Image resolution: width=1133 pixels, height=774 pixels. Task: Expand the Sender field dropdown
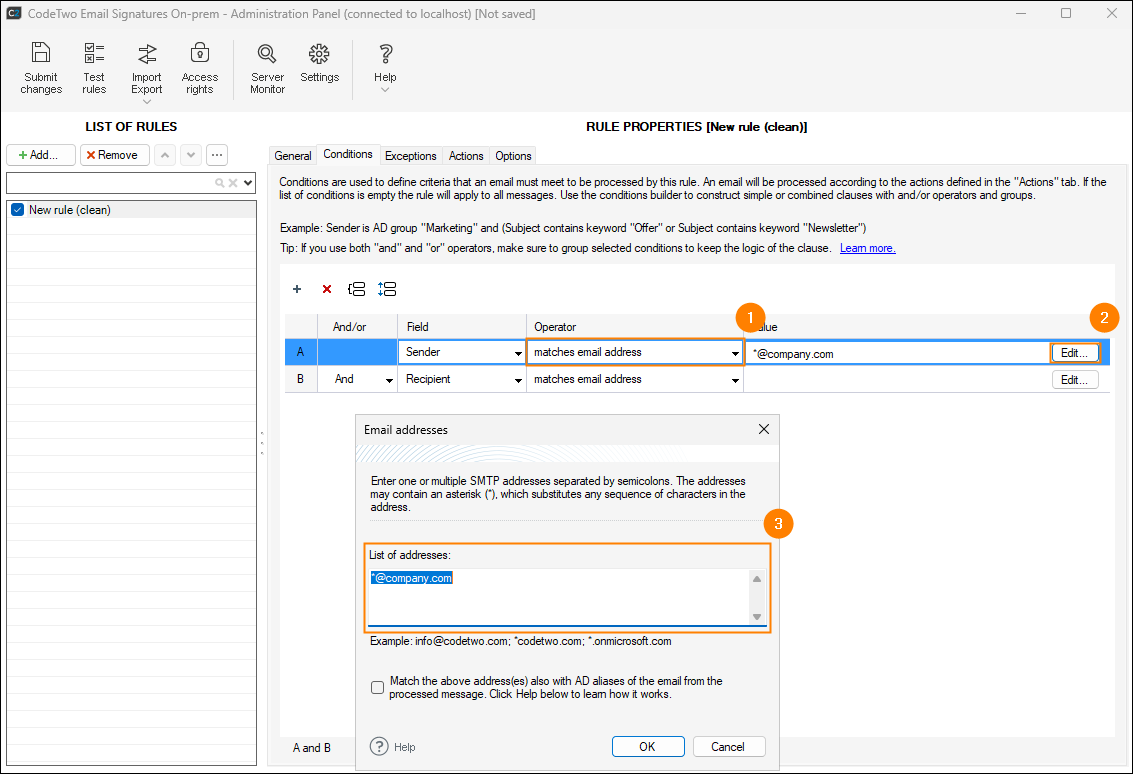pyautogui.click(x=518, y=353)
